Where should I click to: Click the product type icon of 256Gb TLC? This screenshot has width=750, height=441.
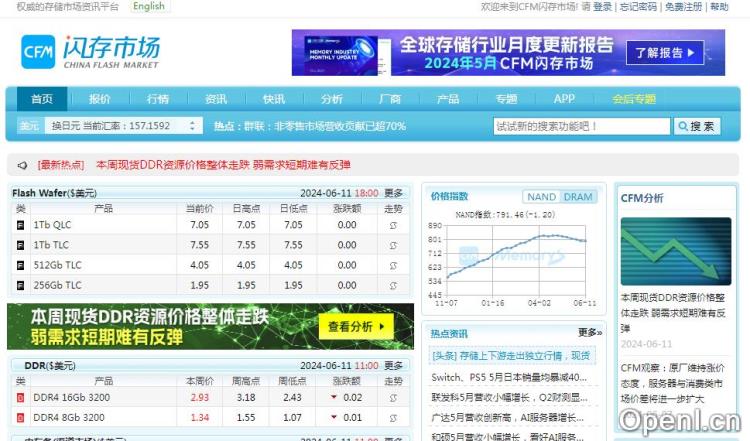click(21, 286)
